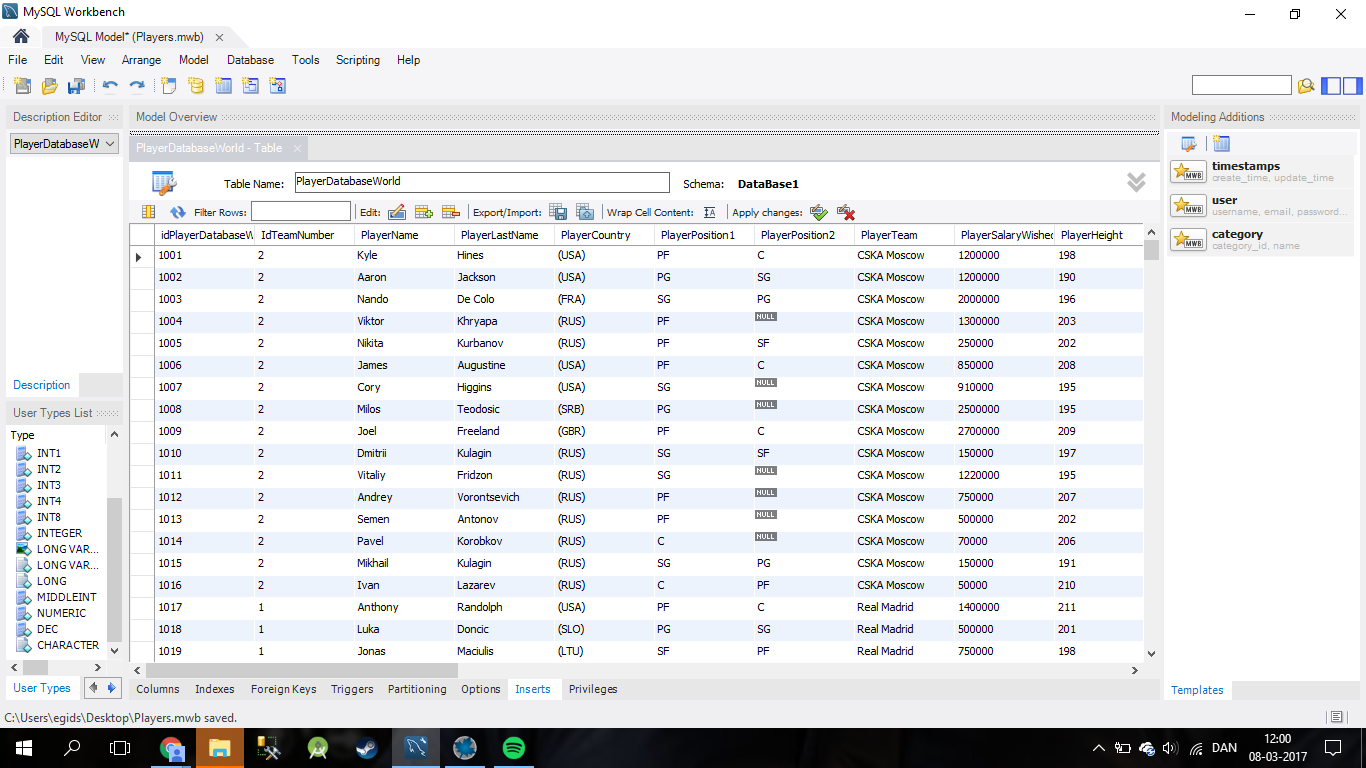Click the Type column header expander arrow
The width and height of the screenshot is (1366, 768).
tap(114, 435)
